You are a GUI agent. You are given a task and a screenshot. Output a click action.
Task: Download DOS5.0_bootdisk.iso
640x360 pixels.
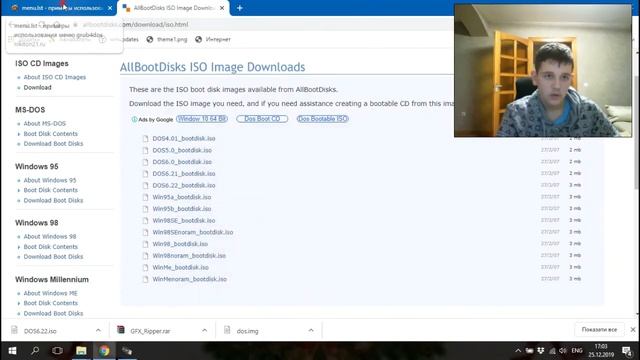[x=182, y=150]
